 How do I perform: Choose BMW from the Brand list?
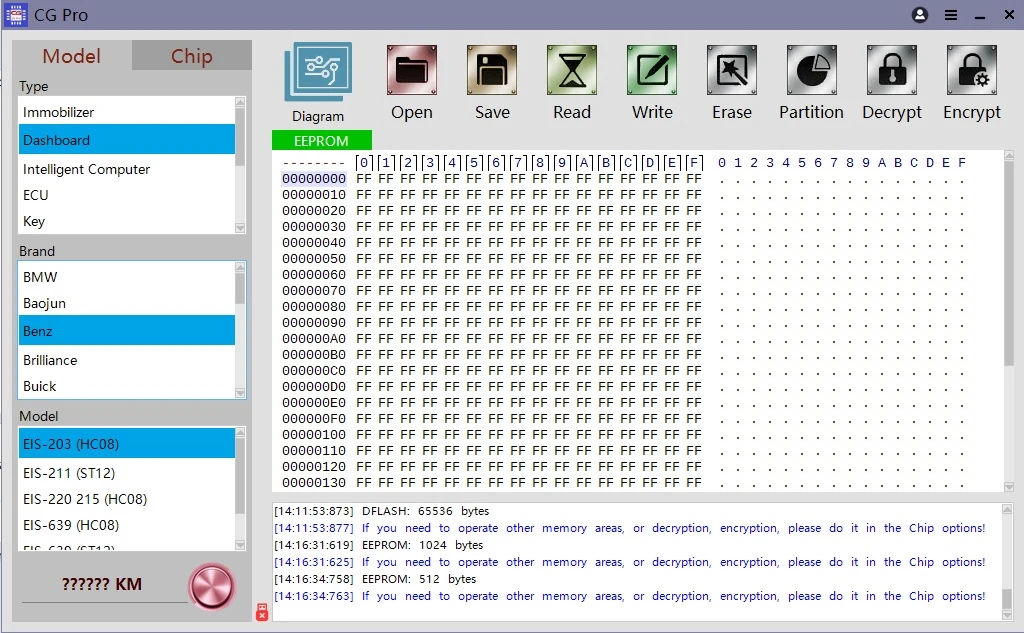point(127,277)
